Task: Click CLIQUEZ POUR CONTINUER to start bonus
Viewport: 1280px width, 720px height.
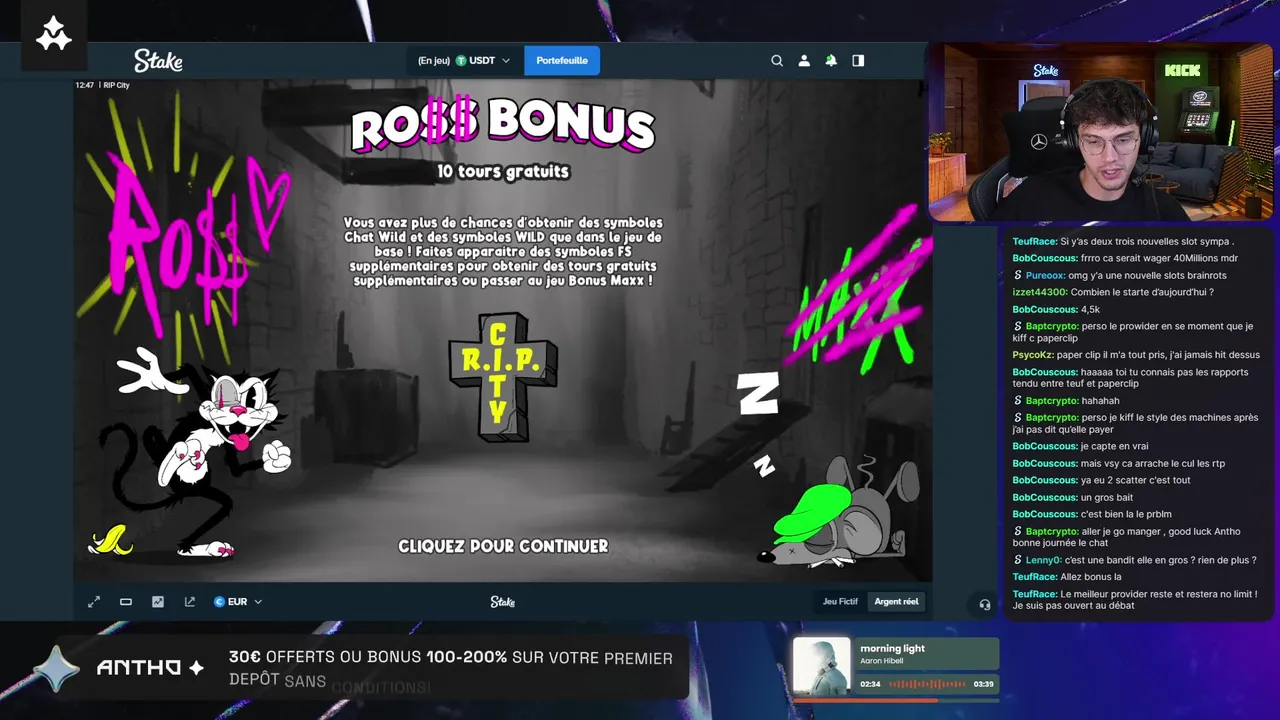Action: (x=503, y=546)
